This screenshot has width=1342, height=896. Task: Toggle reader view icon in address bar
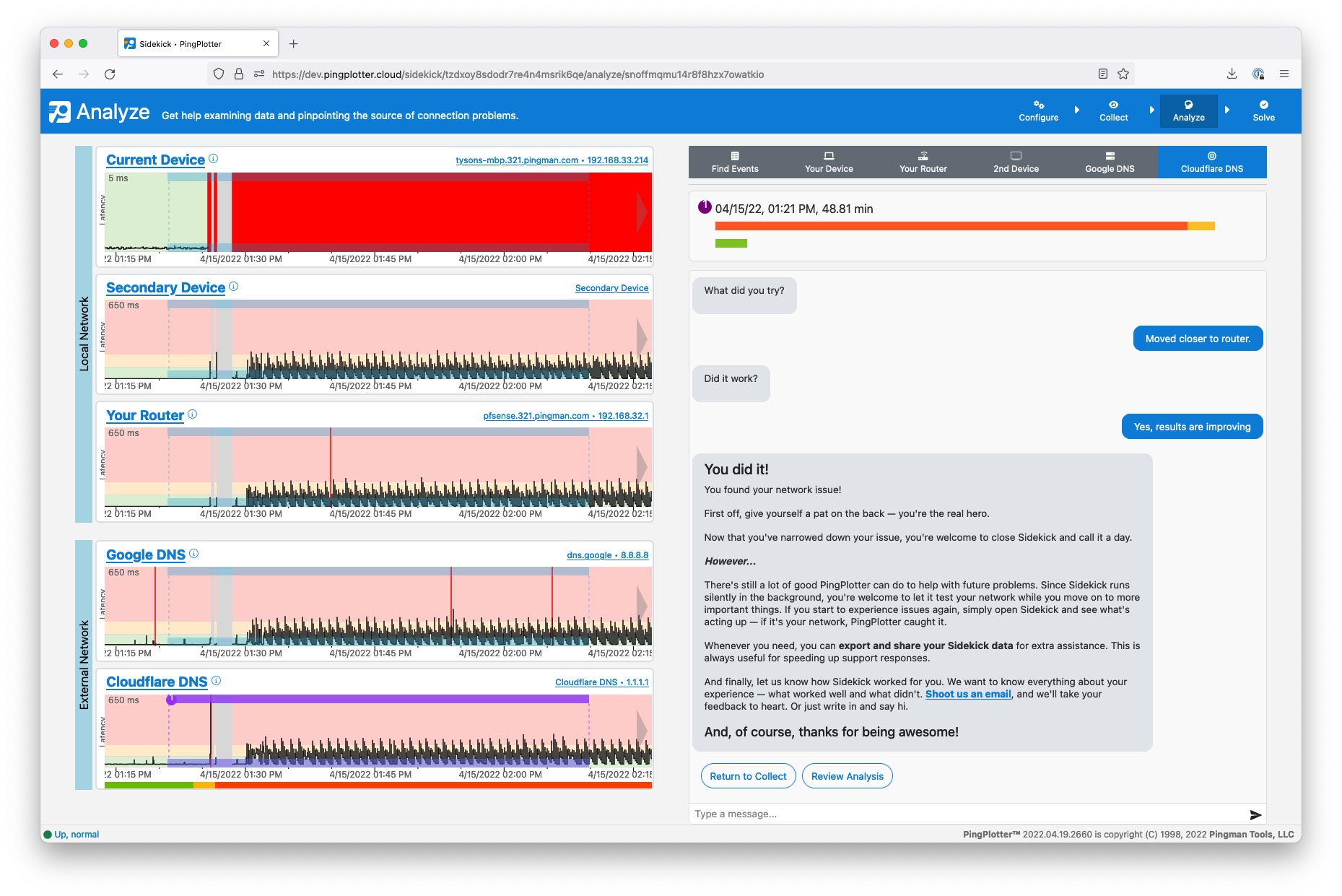[x=1102, y=74]
